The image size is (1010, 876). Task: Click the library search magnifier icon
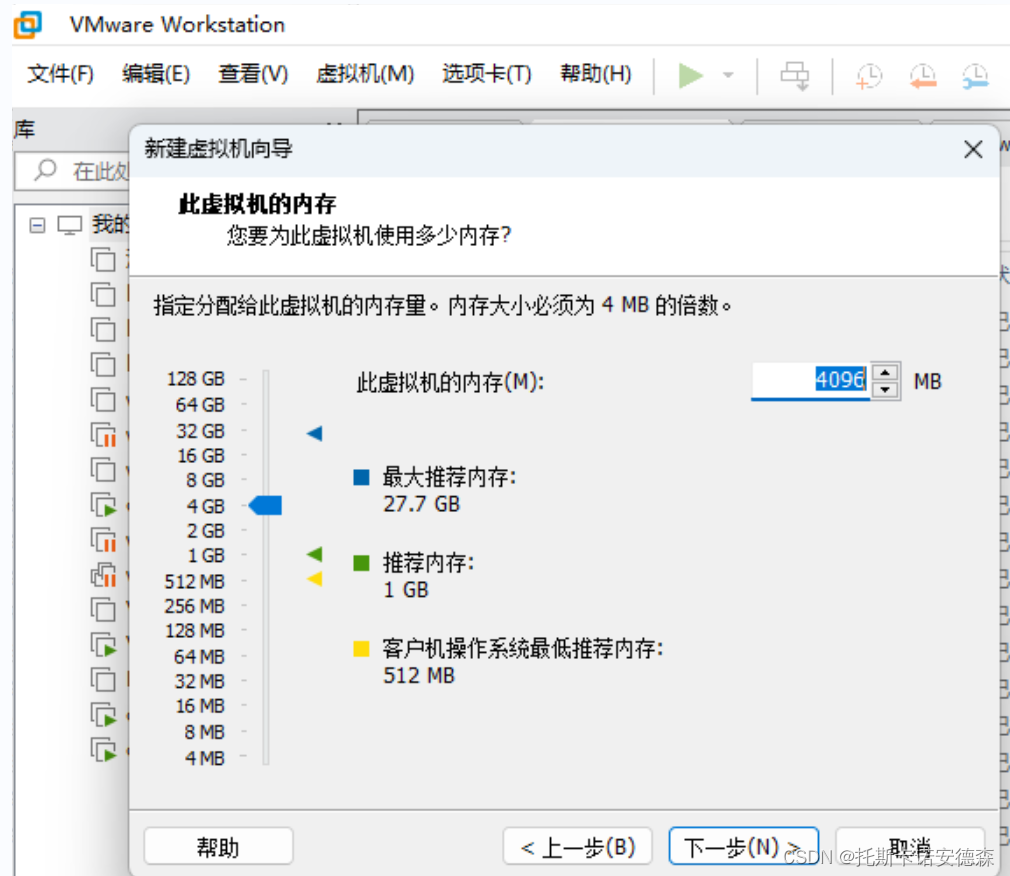click(45, 170)
